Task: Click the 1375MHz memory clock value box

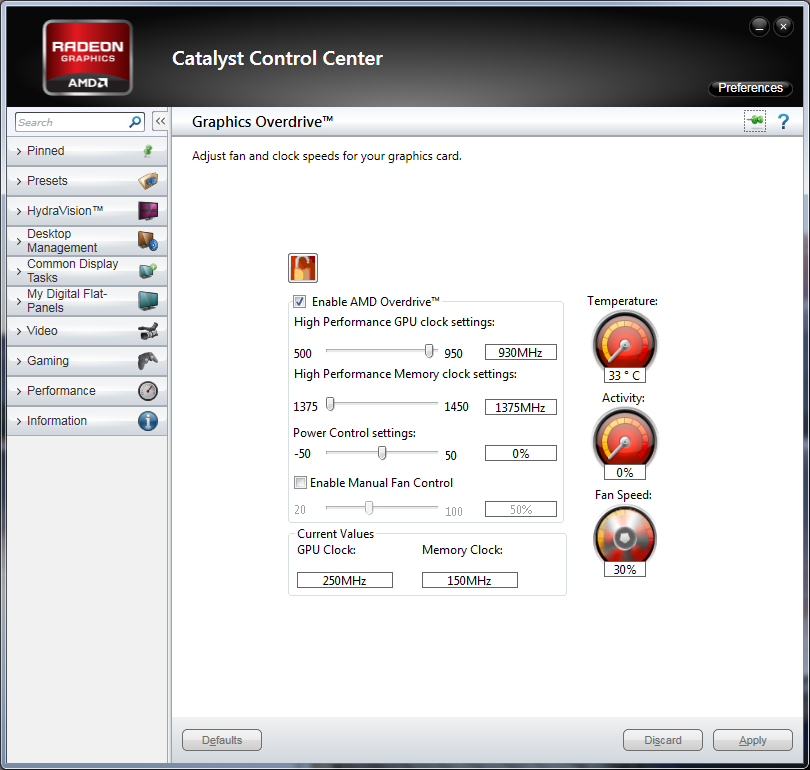Action: click(521, 407)
